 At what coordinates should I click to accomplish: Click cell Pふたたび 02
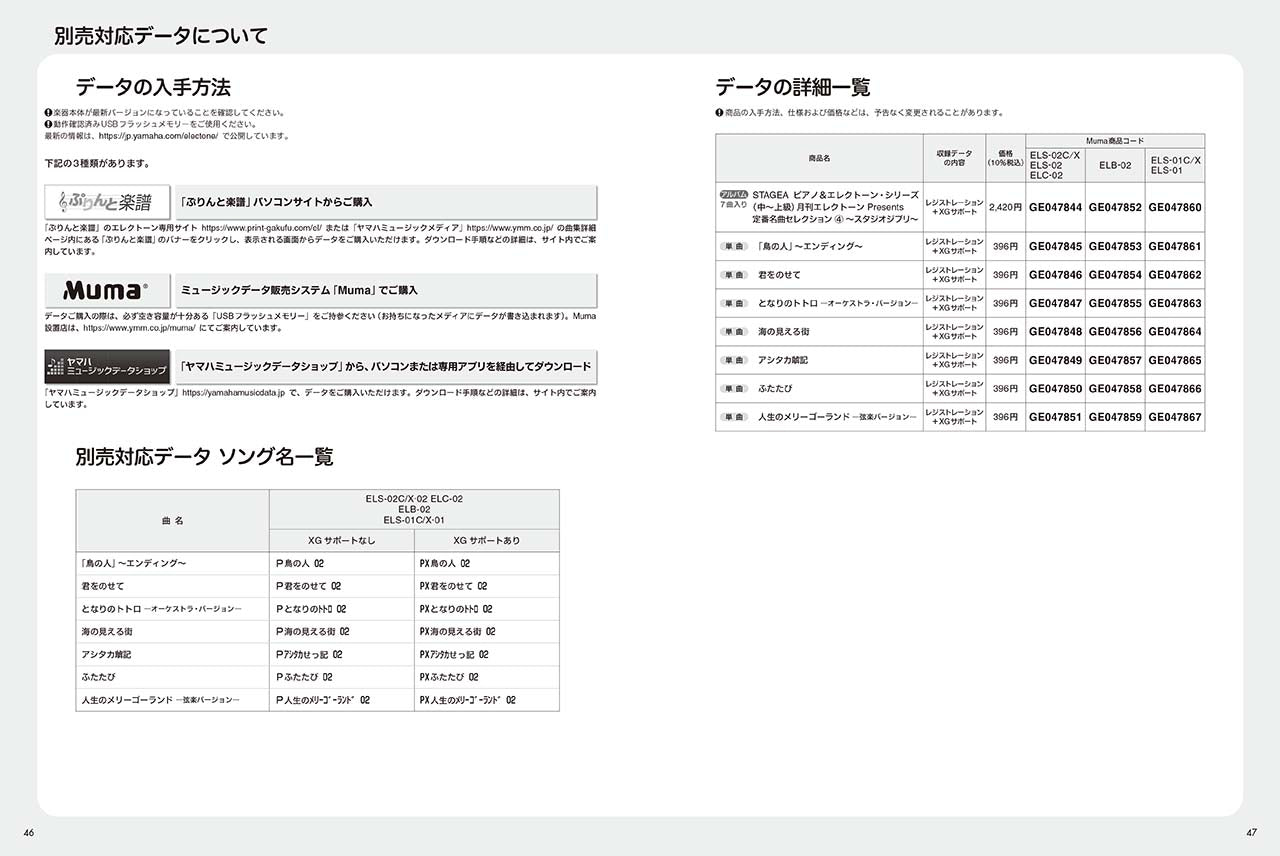pyautogui.click(x=342, y=677)
